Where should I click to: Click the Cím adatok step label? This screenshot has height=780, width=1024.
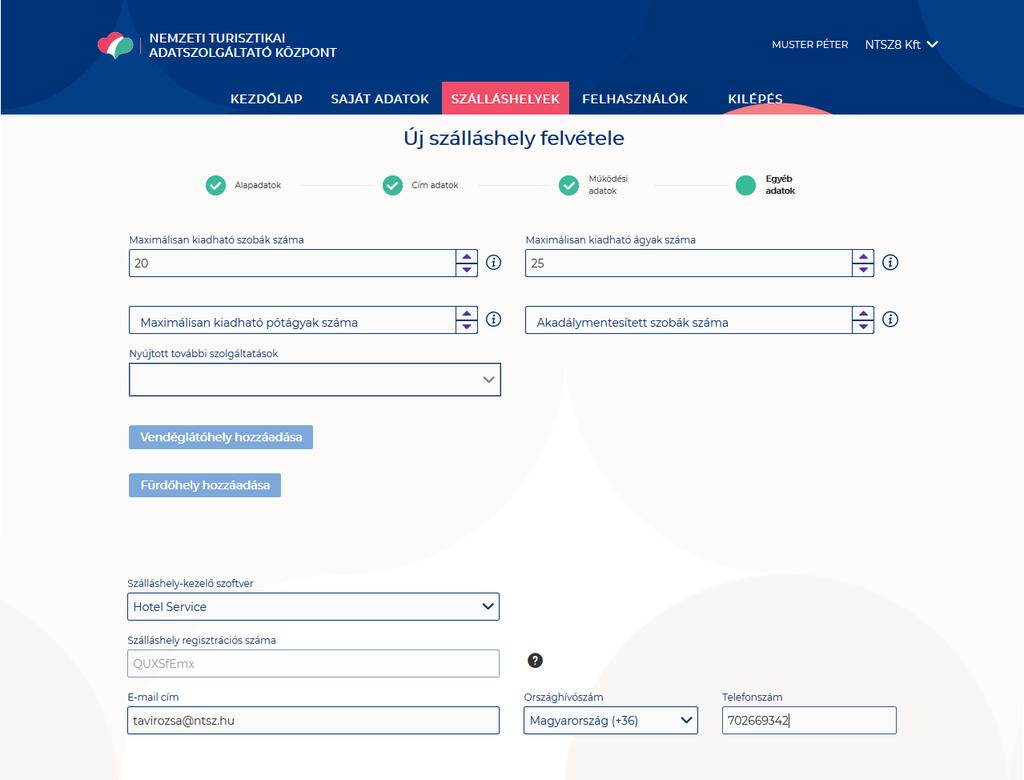pyautogui.click(x=435, y=186)
